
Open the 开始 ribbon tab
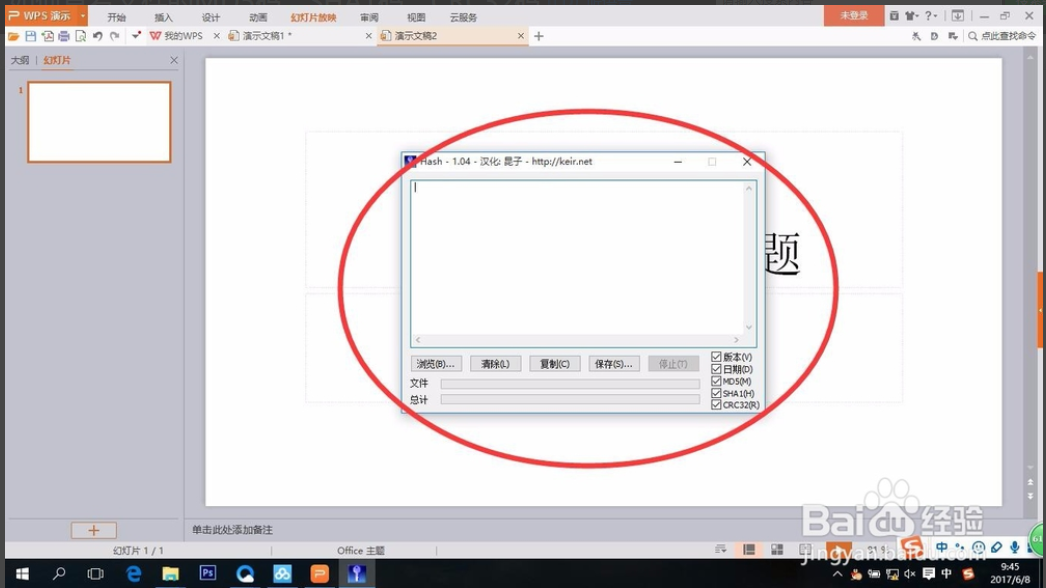(117, 17)
